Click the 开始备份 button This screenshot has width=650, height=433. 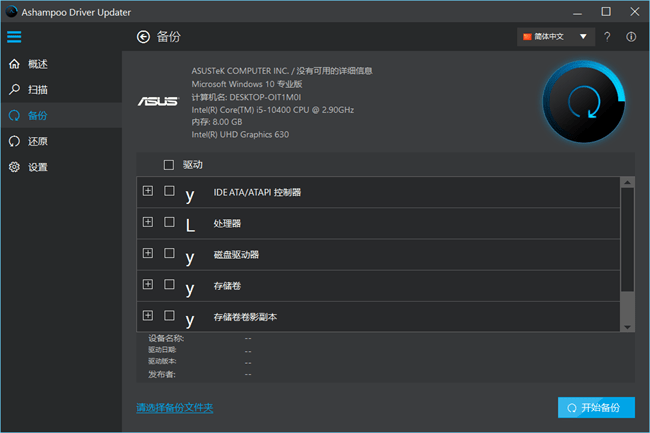click(x=596, y=408)
